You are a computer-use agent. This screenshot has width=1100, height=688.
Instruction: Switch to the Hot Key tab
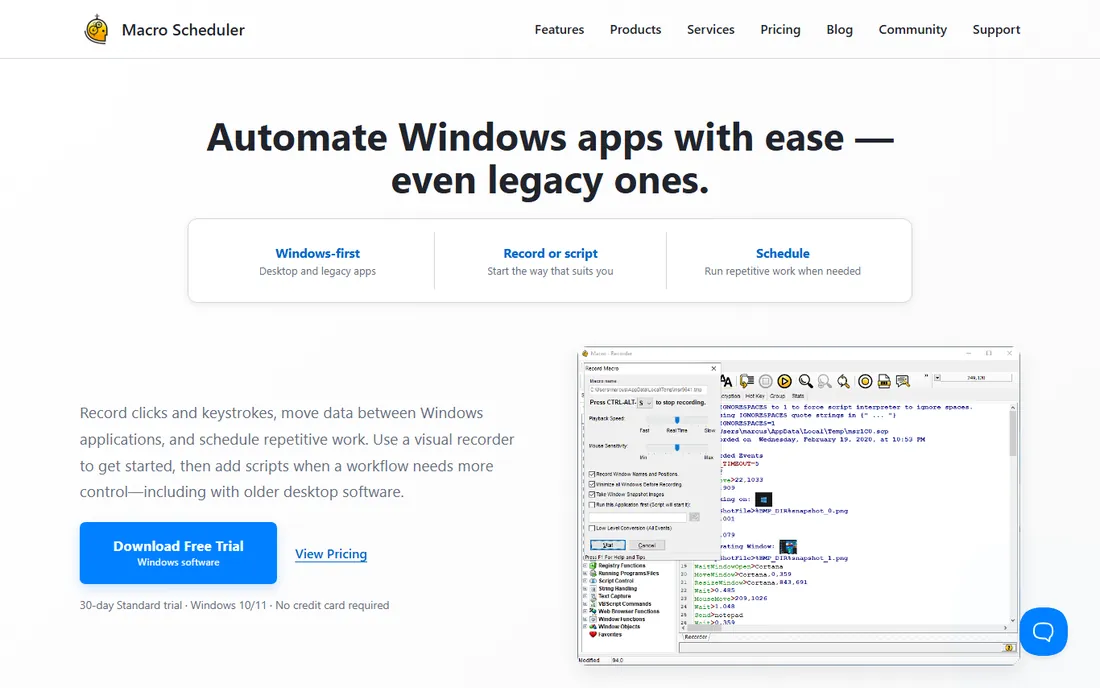pos(755,396)
